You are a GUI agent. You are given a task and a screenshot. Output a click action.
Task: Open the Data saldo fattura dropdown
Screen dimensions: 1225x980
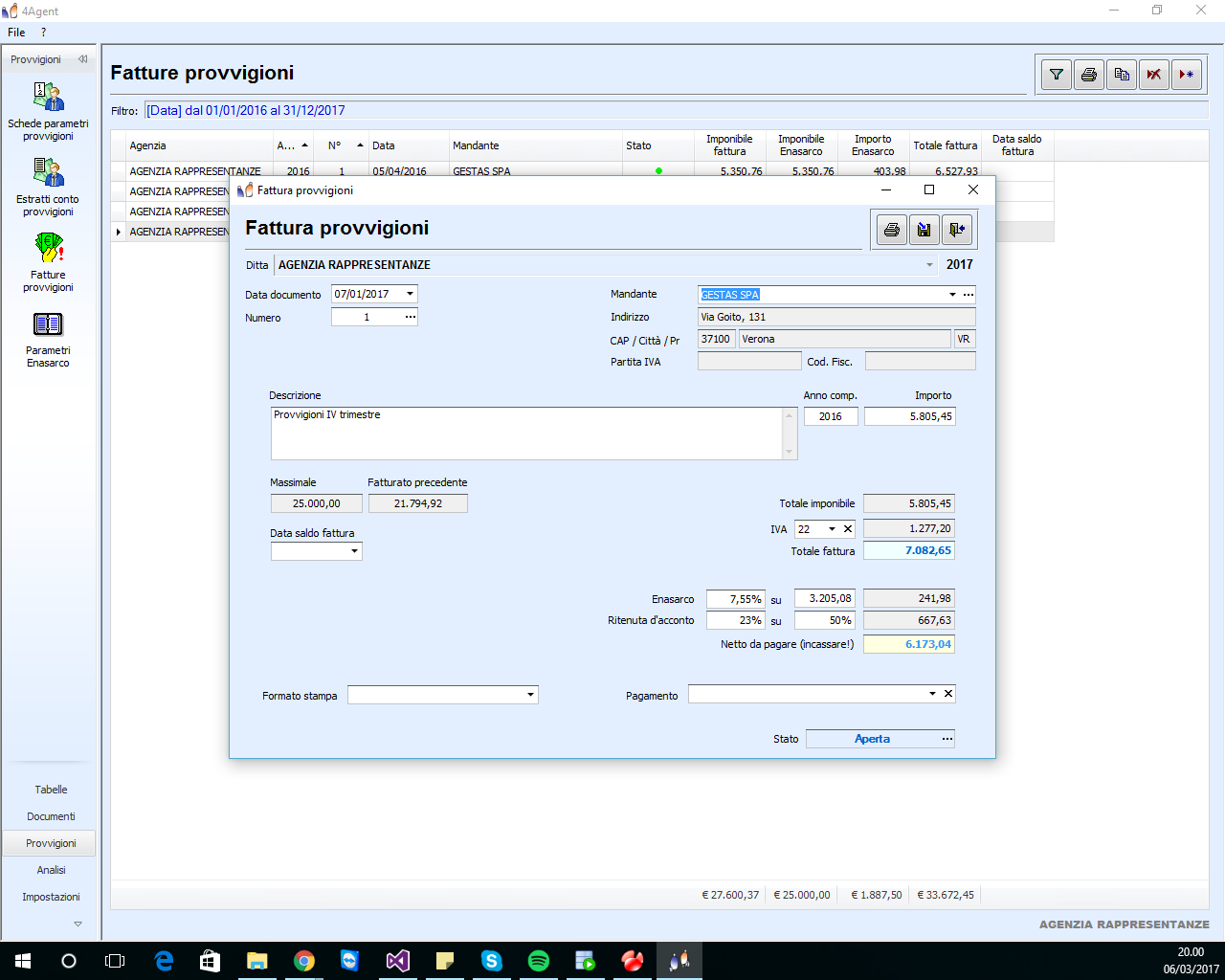tap(355, 551)
